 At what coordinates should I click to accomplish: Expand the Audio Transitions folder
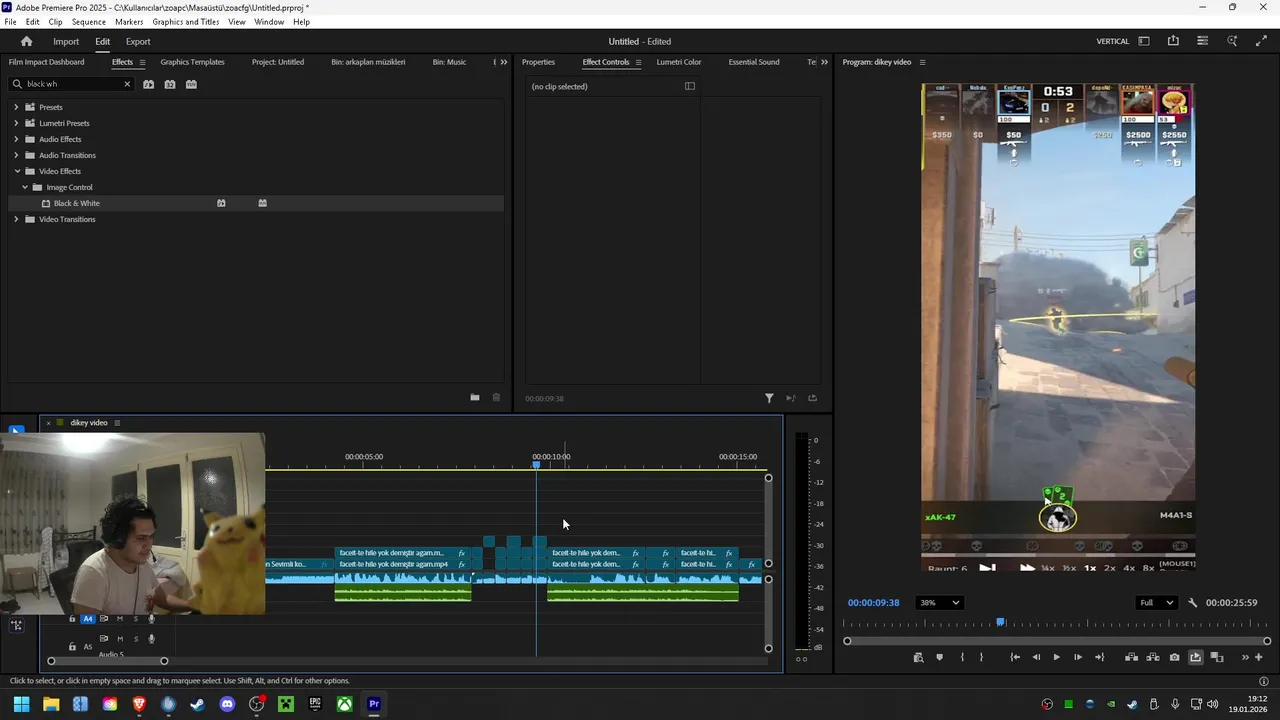click(x=16, y=155)
